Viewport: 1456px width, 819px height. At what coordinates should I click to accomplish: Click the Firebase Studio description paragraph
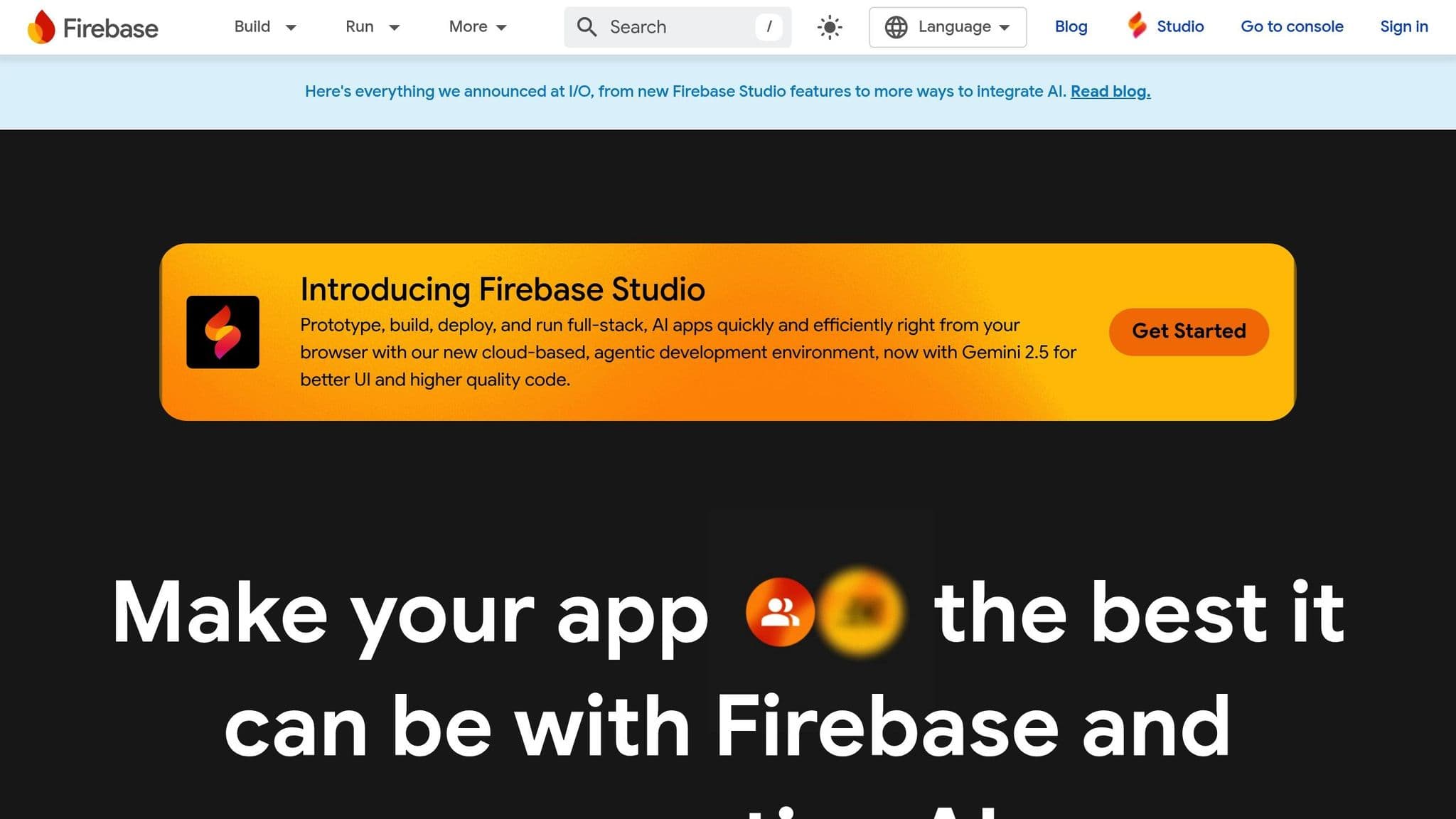coord(688,352)
